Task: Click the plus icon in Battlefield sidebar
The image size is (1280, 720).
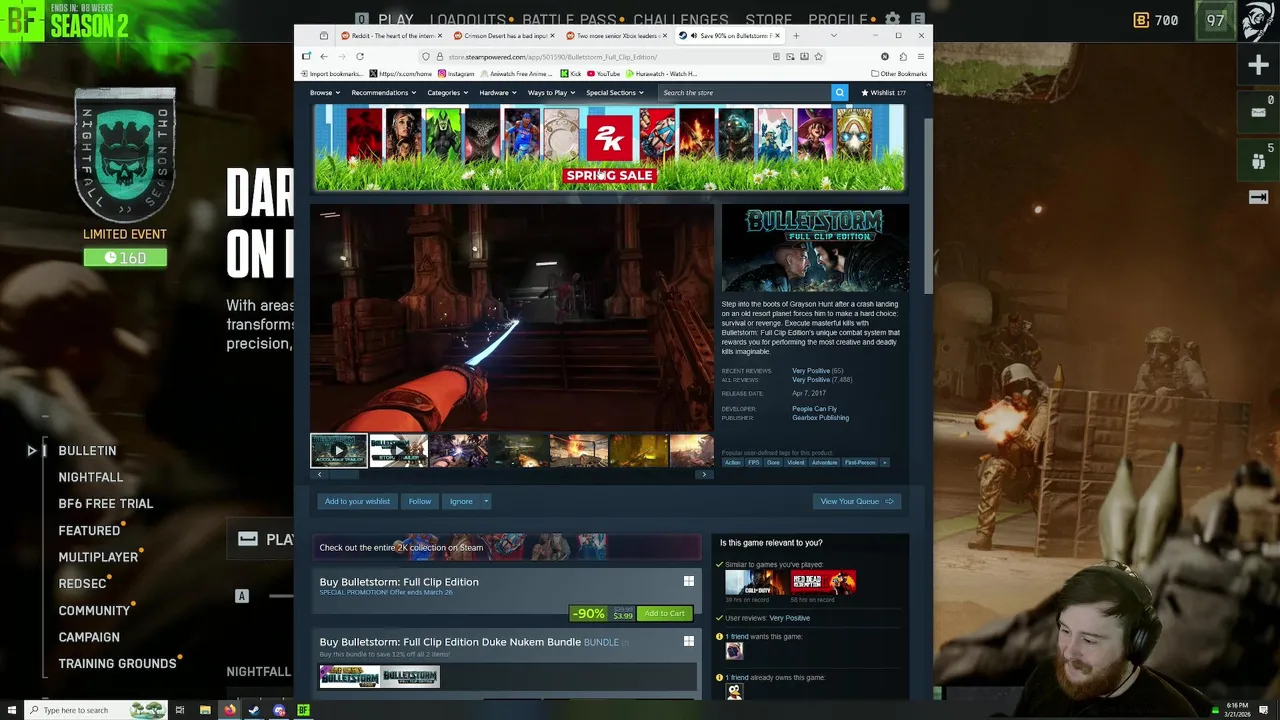Action: 1259,65
